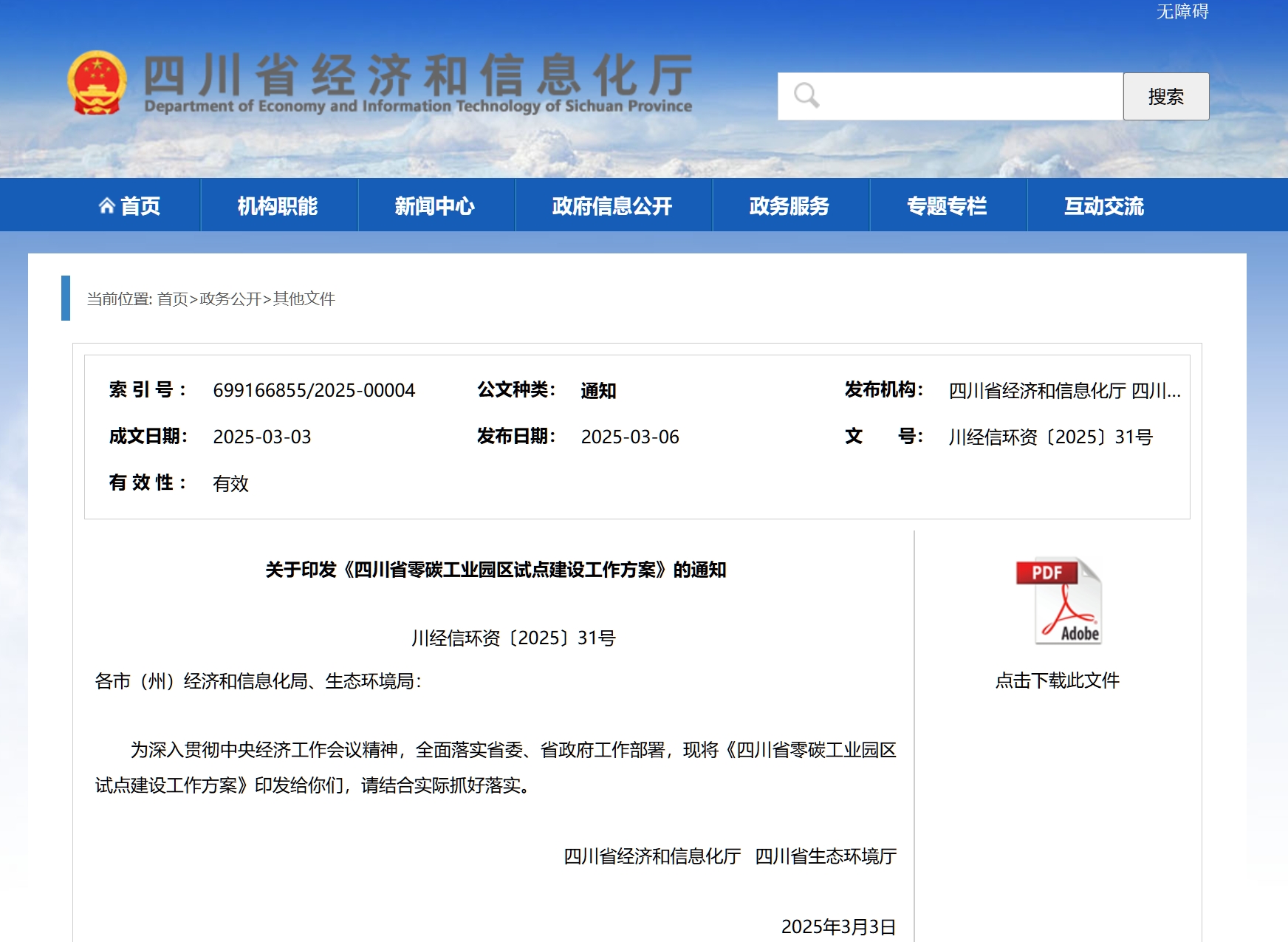Navigate to 互动交流 page
The height and width of the screenshot is (942, 1288).
click(1103, 205)
